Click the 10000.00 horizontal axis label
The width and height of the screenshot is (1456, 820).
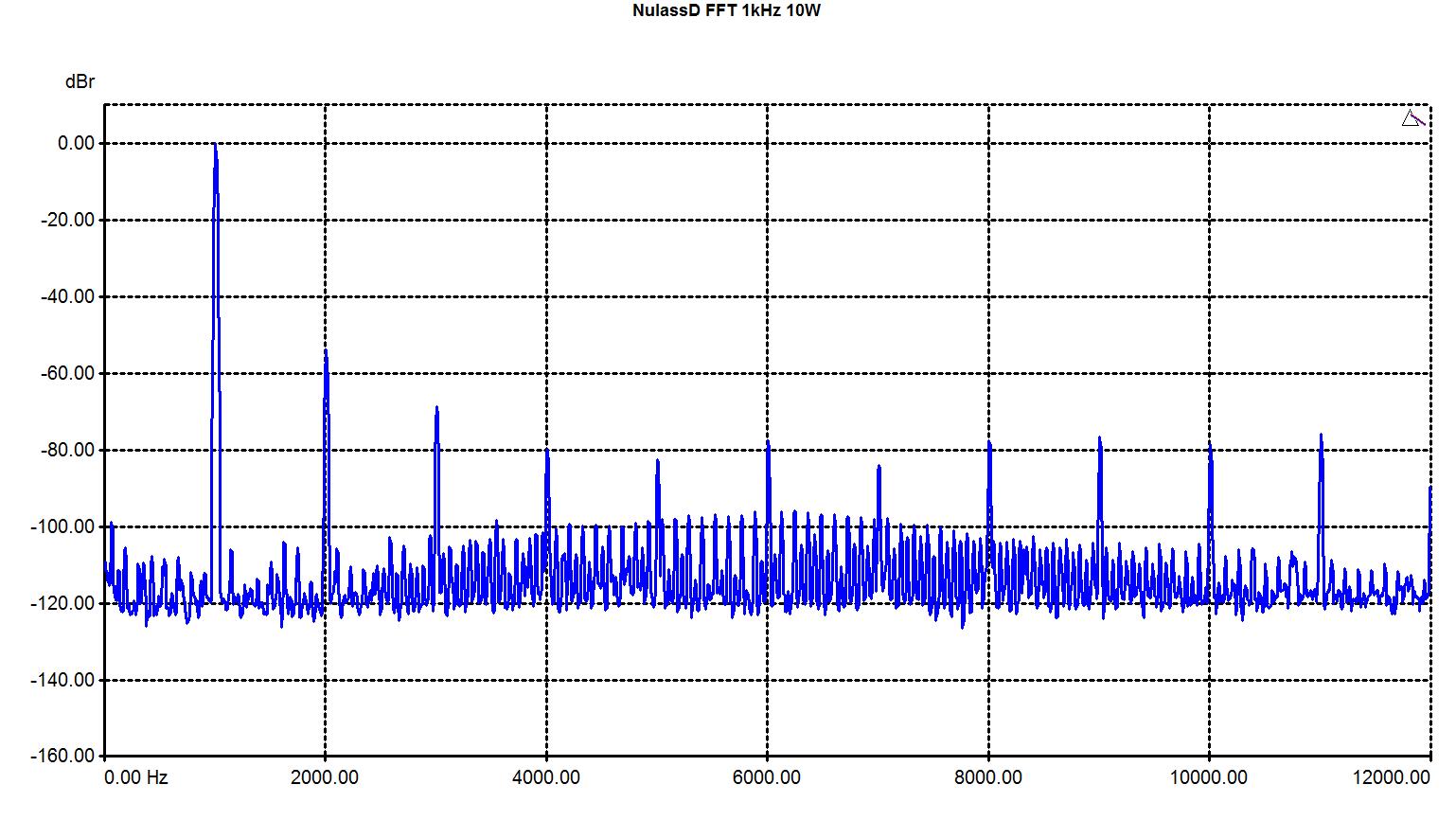(x=1209, y=778)
